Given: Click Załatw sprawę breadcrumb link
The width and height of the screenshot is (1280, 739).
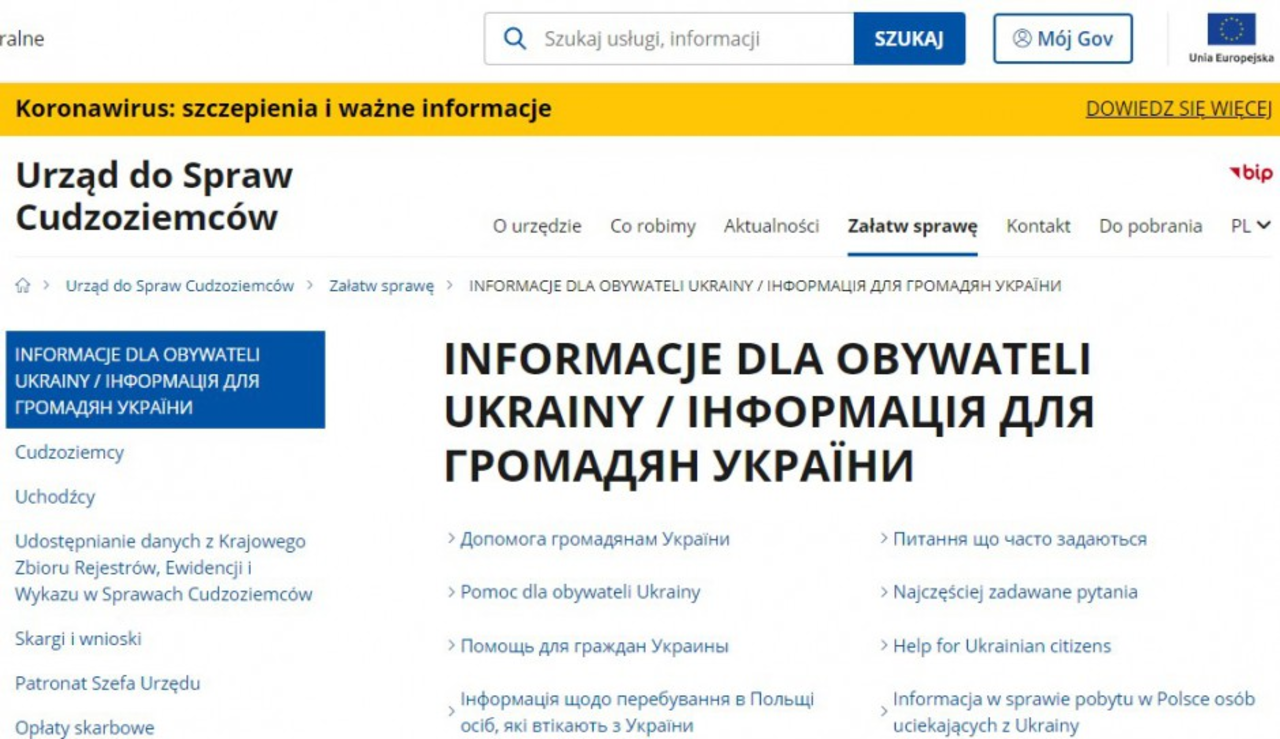Looking at the screenshot, I should pos(382,286).
